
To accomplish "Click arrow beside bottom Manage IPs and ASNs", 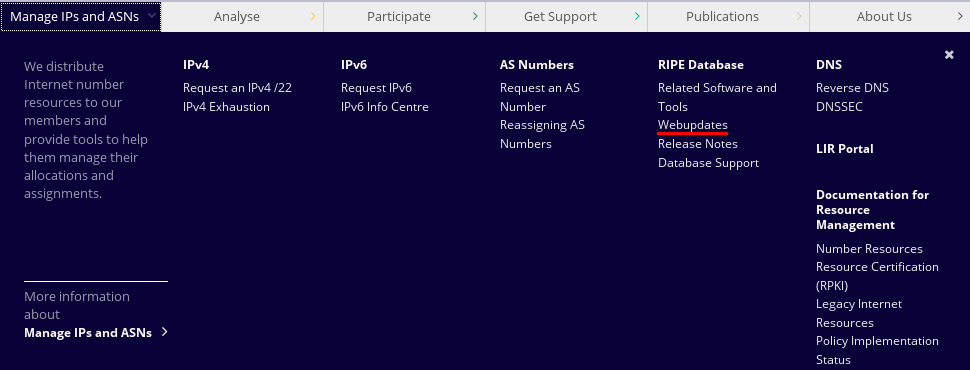I will click(x=165, y=332).
